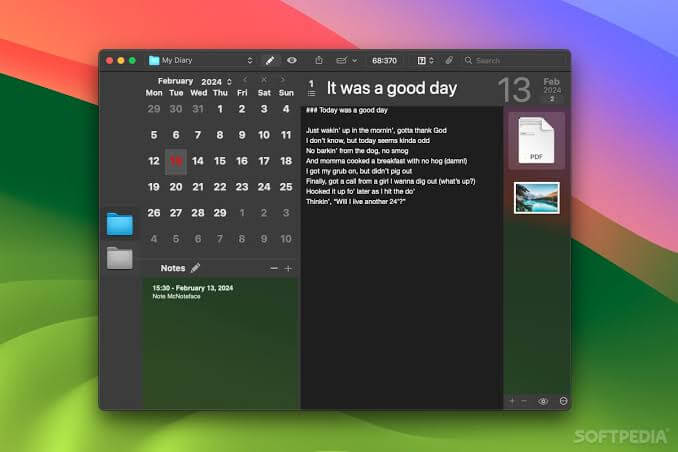This screenshot has width=678, height=452.
Task: Add a note with the plus button
Action: [288, 269]
